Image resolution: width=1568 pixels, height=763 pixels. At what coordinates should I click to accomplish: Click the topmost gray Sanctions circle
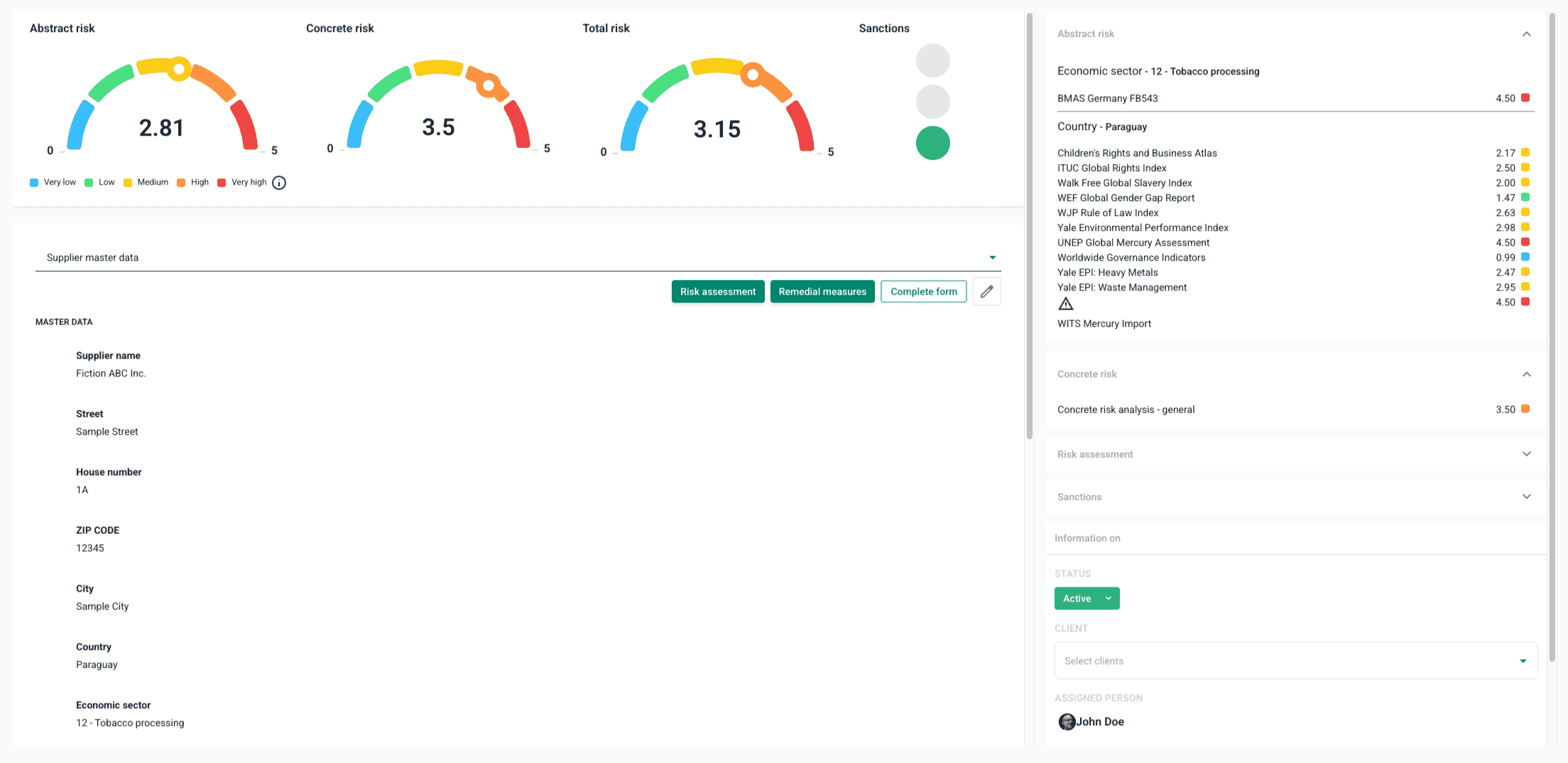(932, 60)
